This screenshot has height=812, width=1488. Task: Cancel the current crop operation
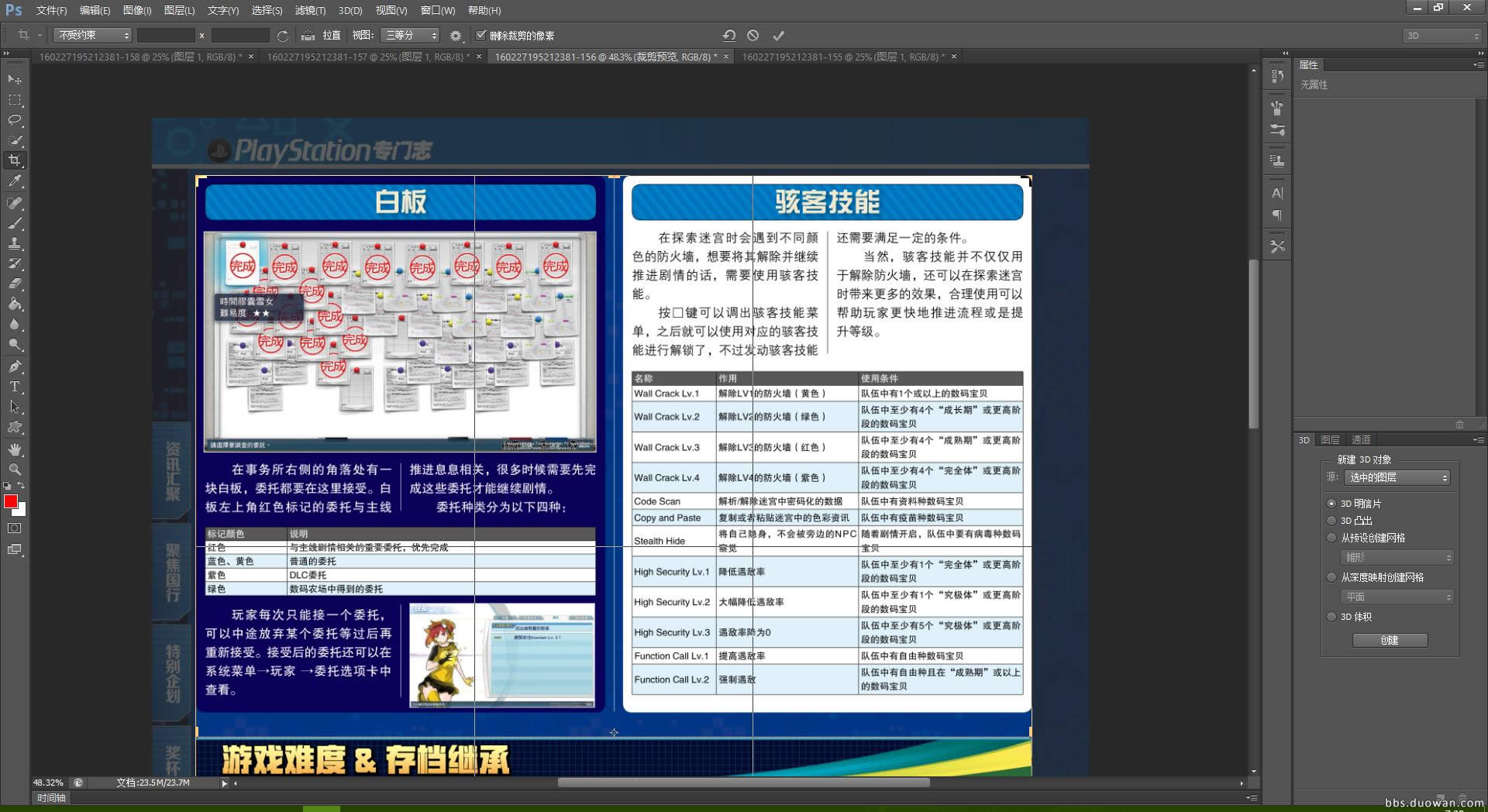pyautogui.click(x=753, y=36)
